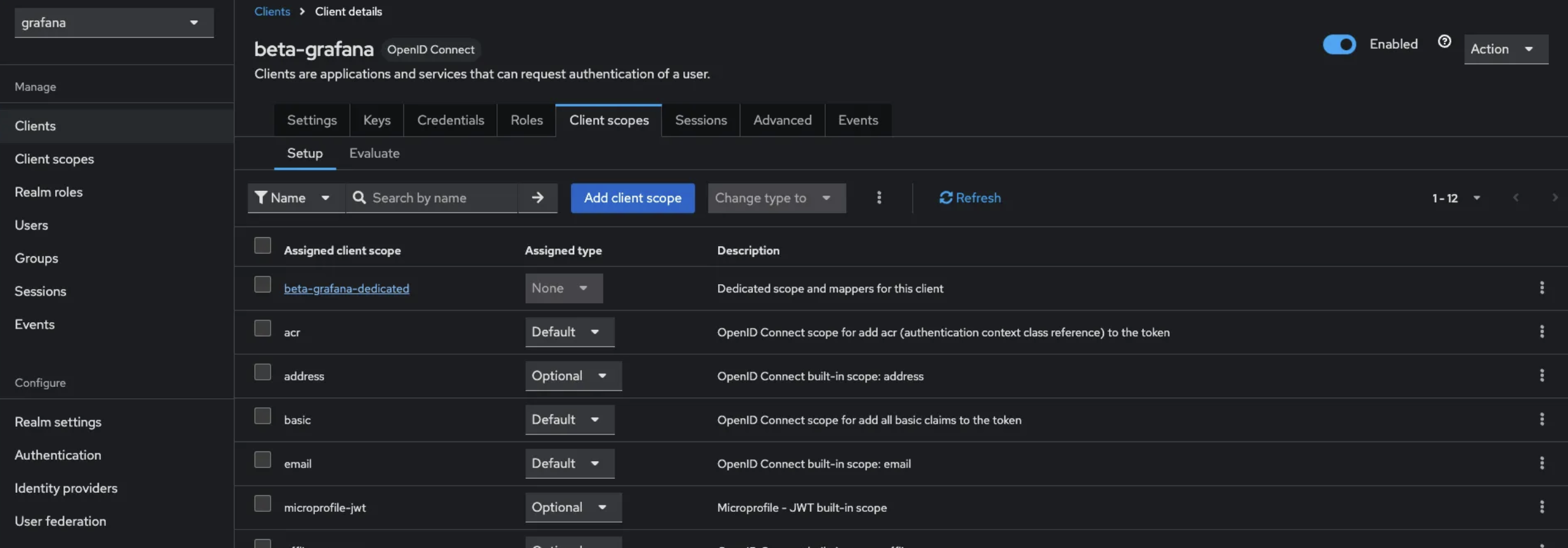This screenshot has height=548, width=1568.
Task: Switch to the client Sessions tab
Action: tap(700, 120)
